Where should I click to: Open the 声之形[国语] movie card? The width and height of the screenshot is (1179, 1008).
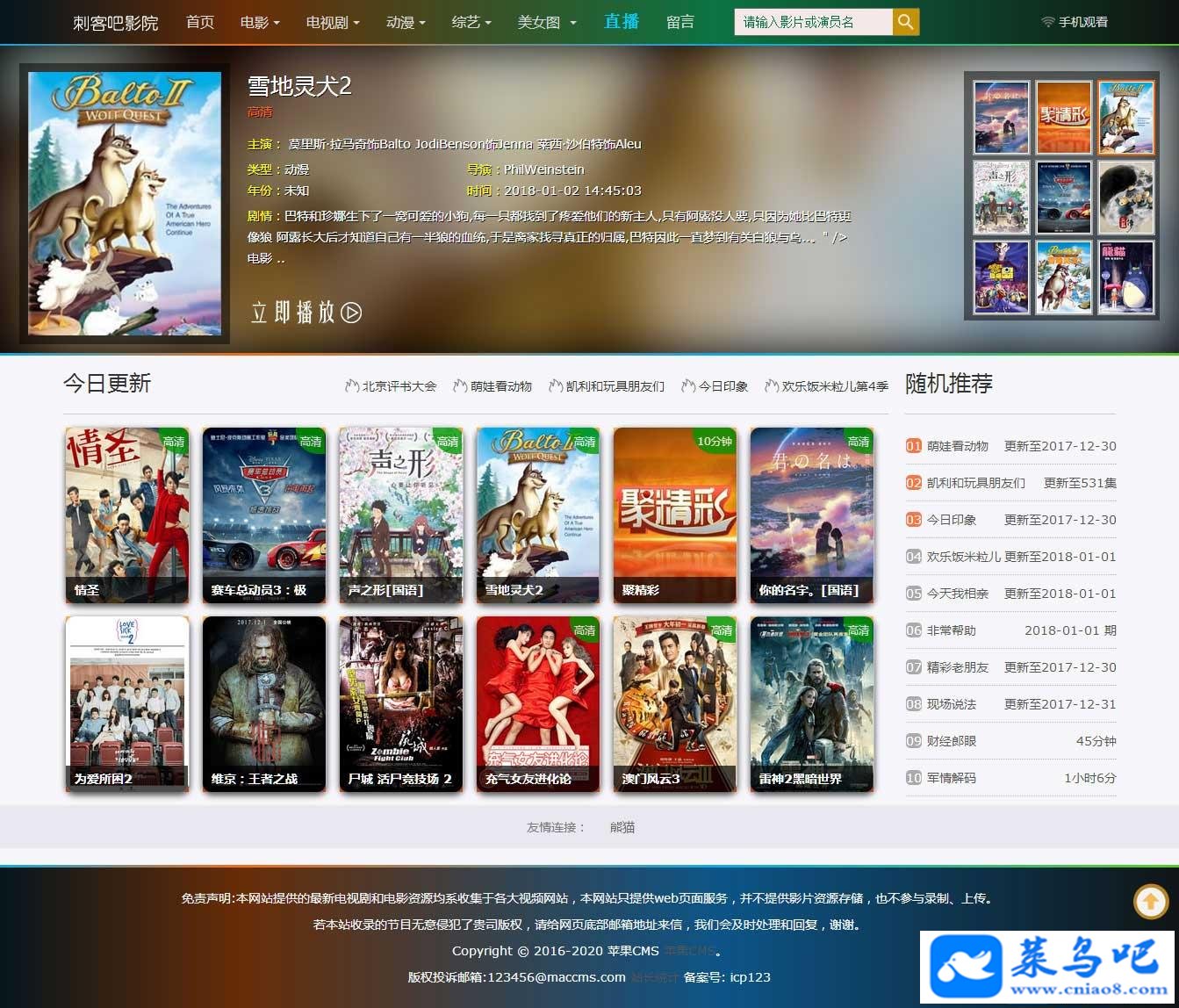click(x=401, y=515)
